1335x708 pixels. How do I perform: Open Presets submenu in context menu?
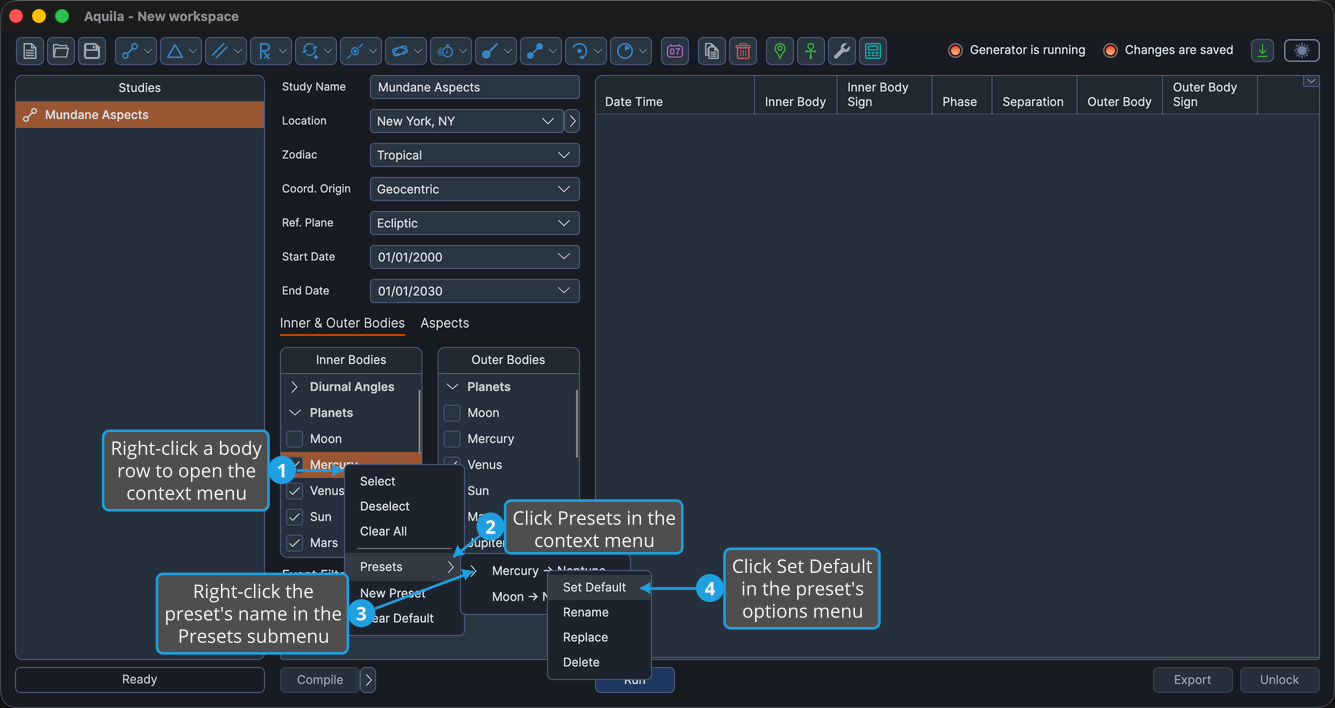(x=404, y=567)
